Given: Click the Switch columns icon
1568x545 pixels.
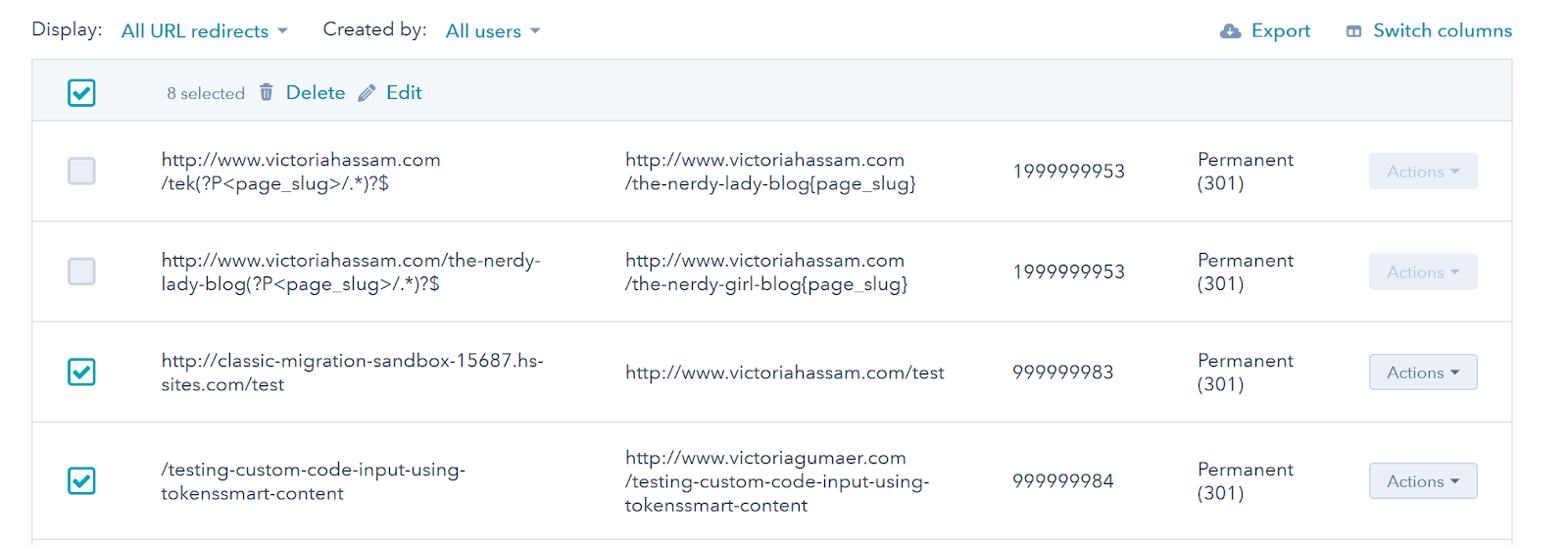Looking at the screenshot, I should (1353, 31).
